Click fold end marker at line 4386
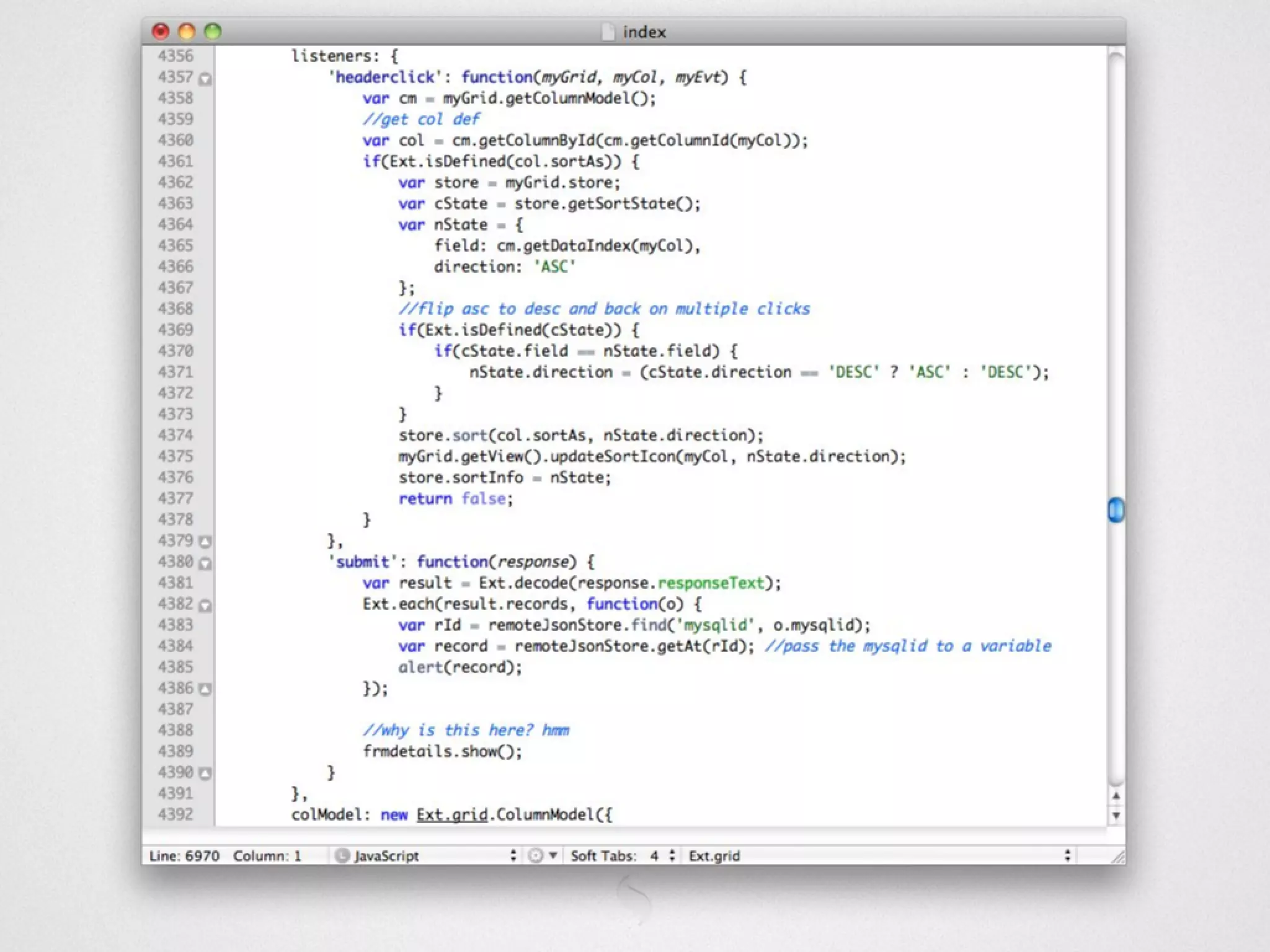 tap(205, 689)
